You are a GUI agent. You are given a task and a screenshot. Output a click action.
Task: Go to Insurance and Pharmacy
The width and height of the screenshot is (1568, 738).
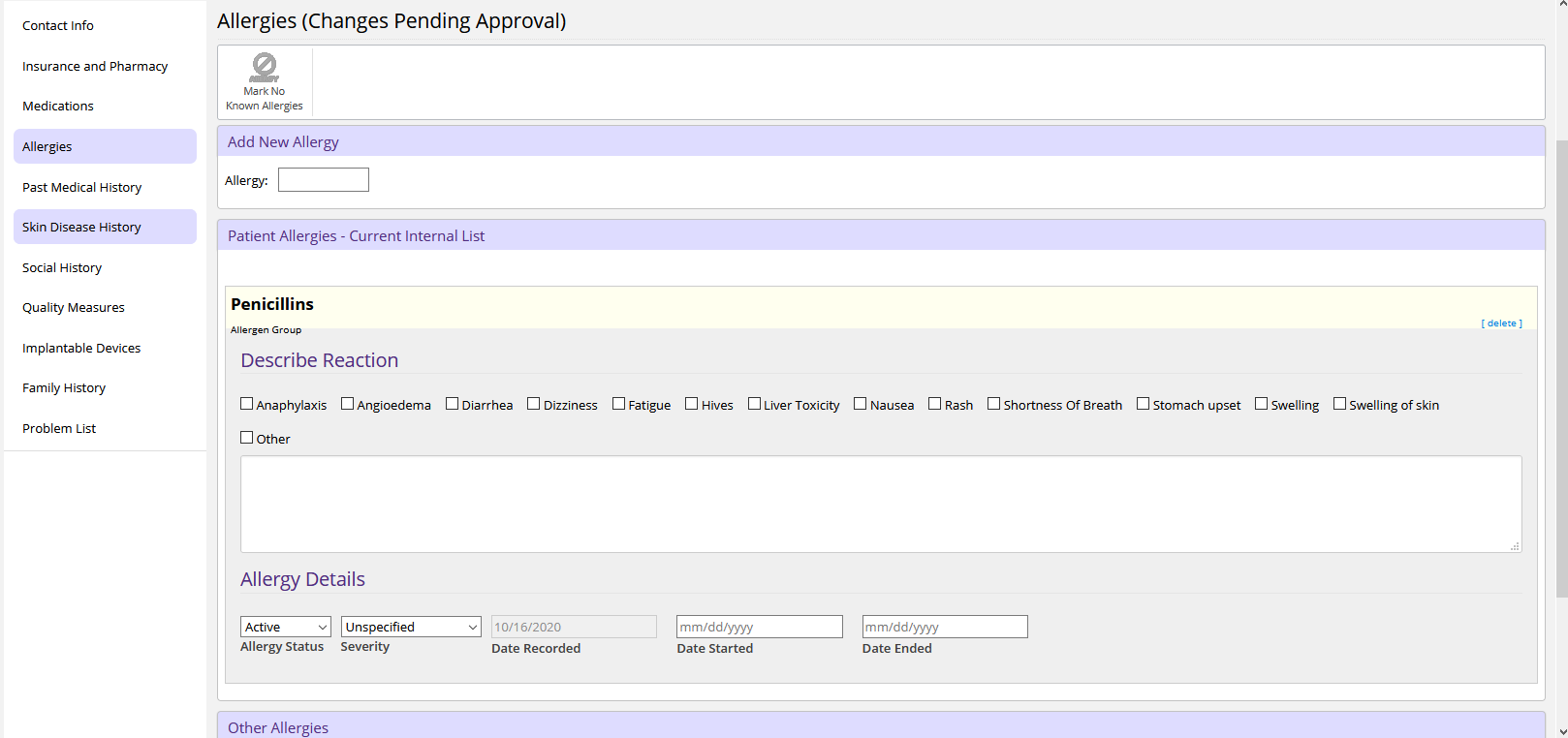[95, 67]
